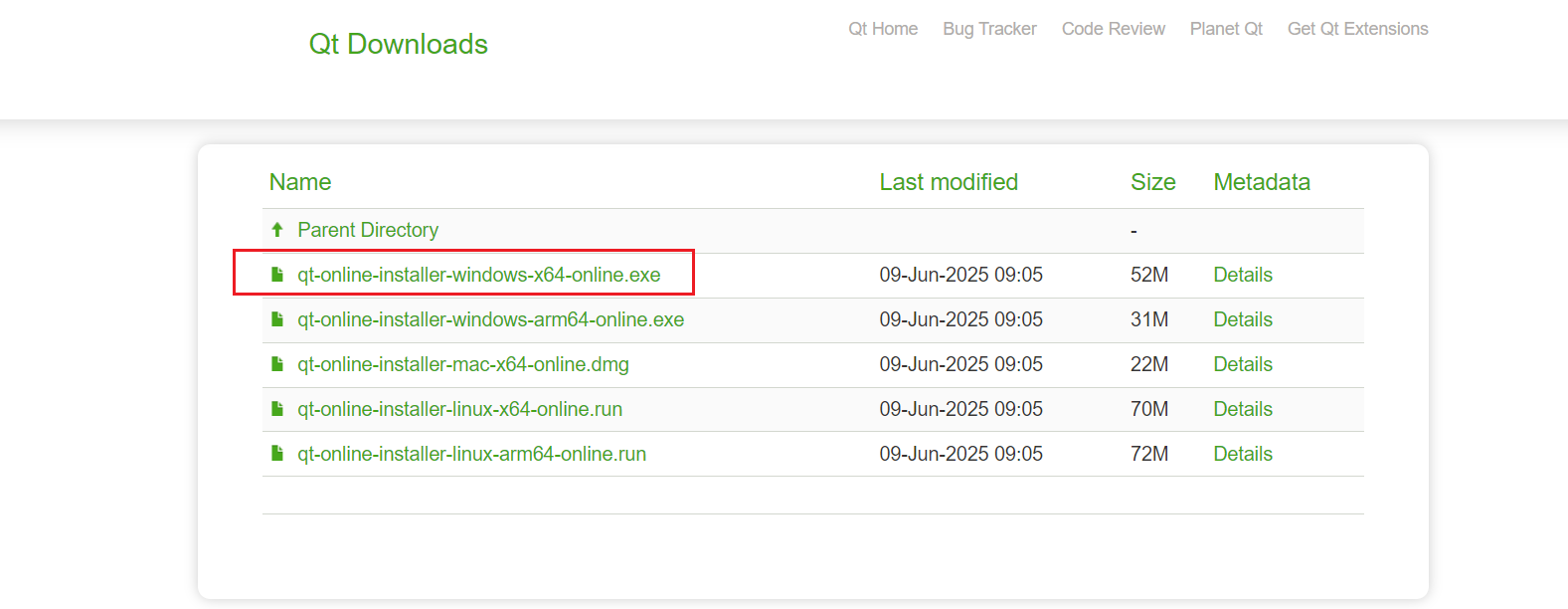Open Details for windows-x64-online.exe
This screenshot has height=609, width=1568.
pyautogui.click(x=1243, y=275)
